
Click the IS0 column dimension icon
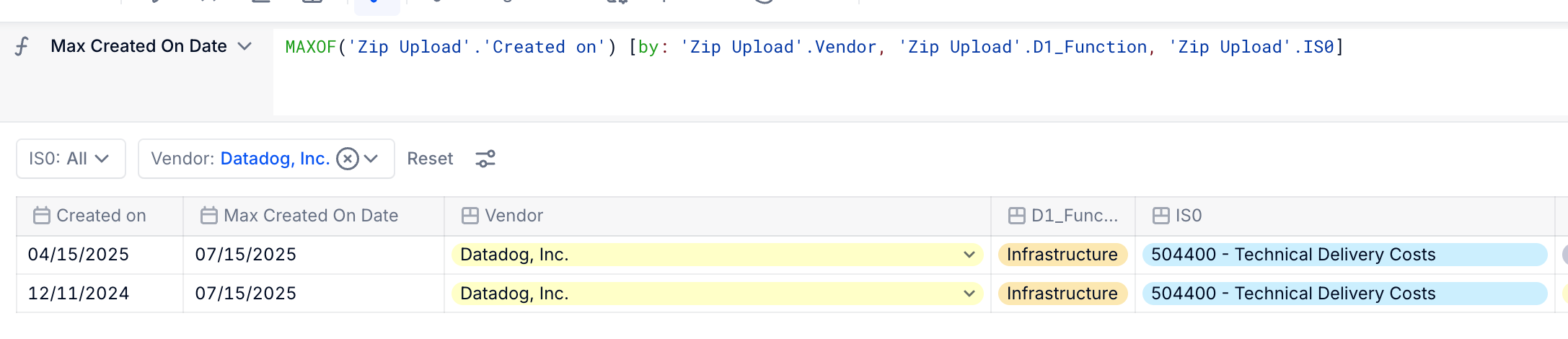pos(1161,216)
